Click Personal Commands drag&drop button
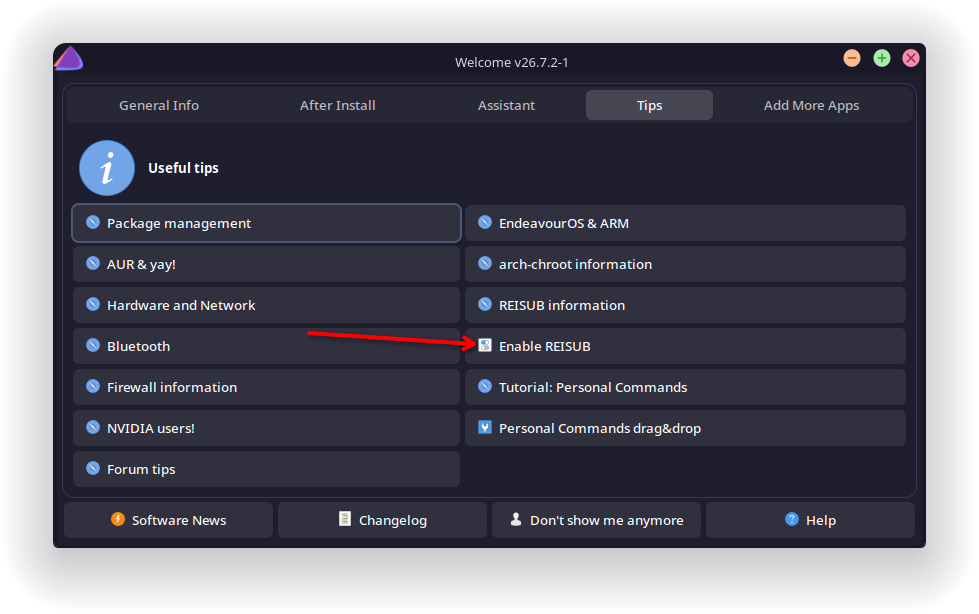The height and width of the screenshot is (614, 979). pos(686,428)
